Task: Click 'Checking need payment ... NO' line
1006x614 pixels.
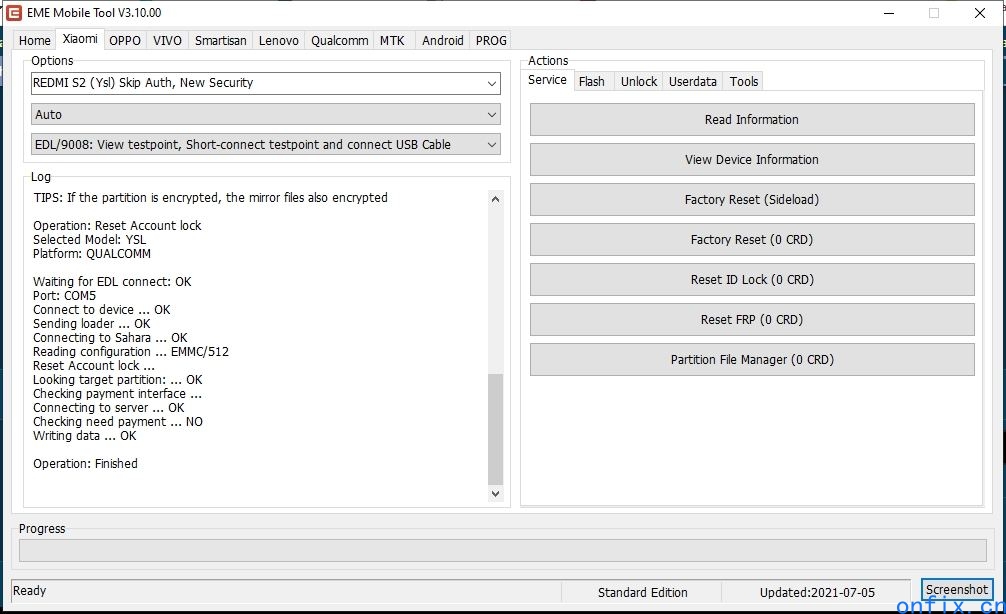Action: 118,422
